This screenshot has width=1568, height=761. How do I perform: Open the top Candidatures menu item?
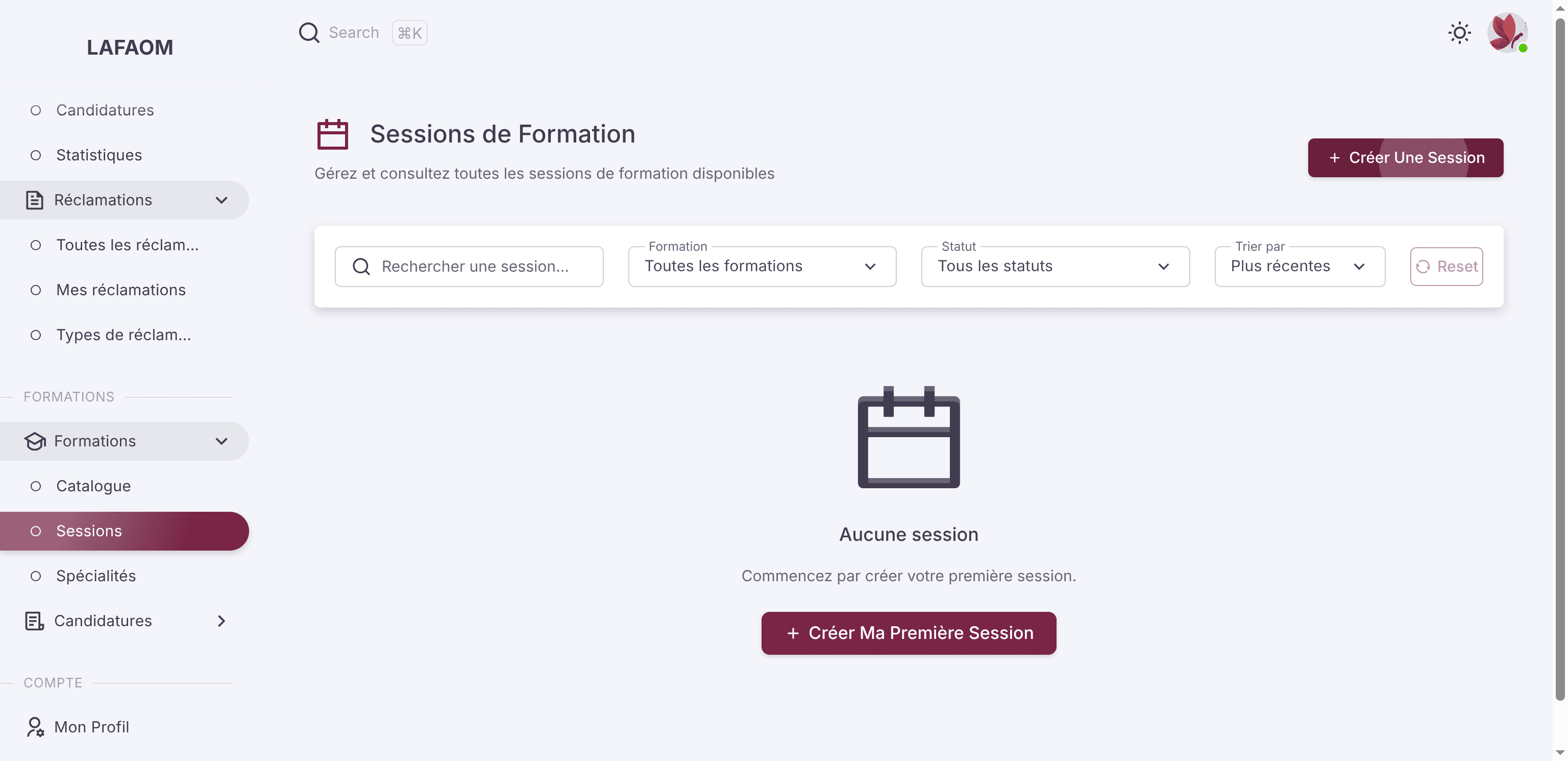(x=124, y=110)
